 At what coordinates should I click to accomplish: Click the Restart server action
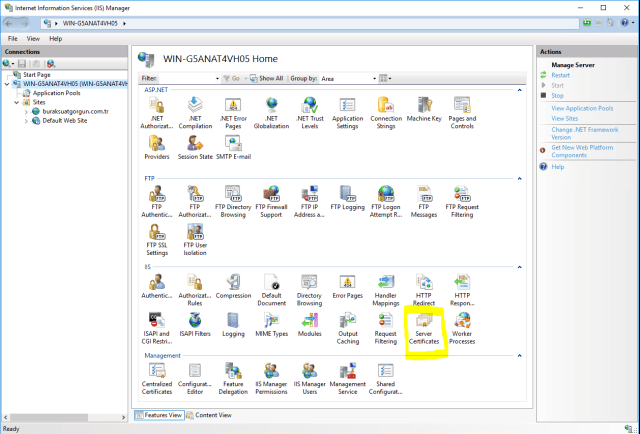pos(560,75)
